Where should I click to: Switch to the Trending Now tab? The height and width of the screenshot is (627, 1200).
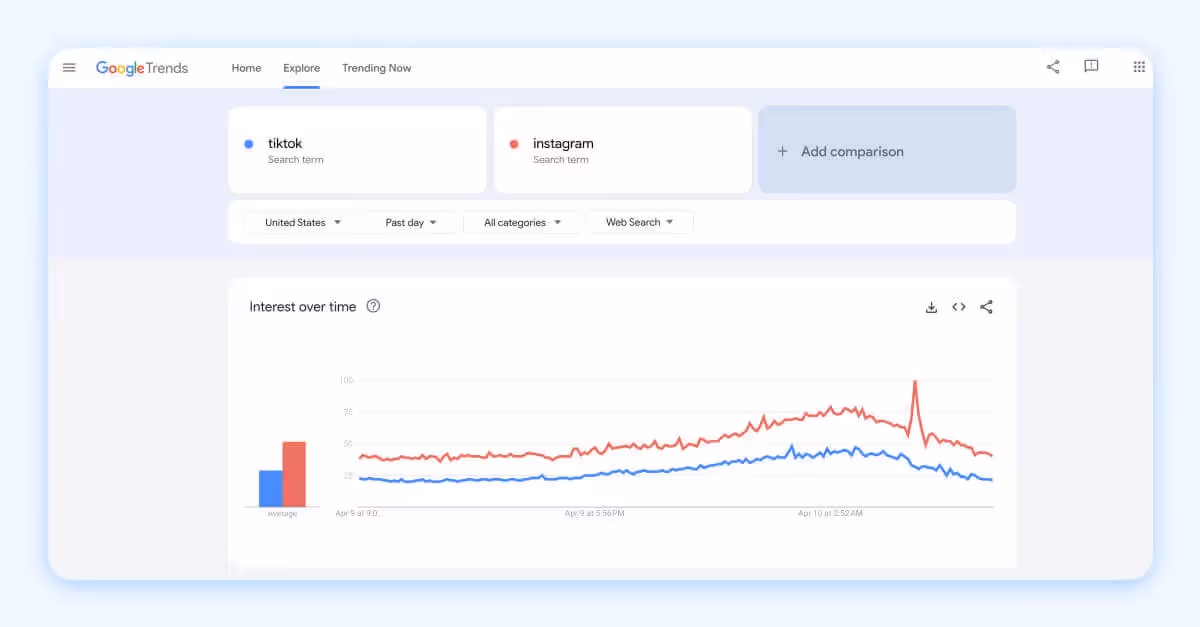coord(377,68)
